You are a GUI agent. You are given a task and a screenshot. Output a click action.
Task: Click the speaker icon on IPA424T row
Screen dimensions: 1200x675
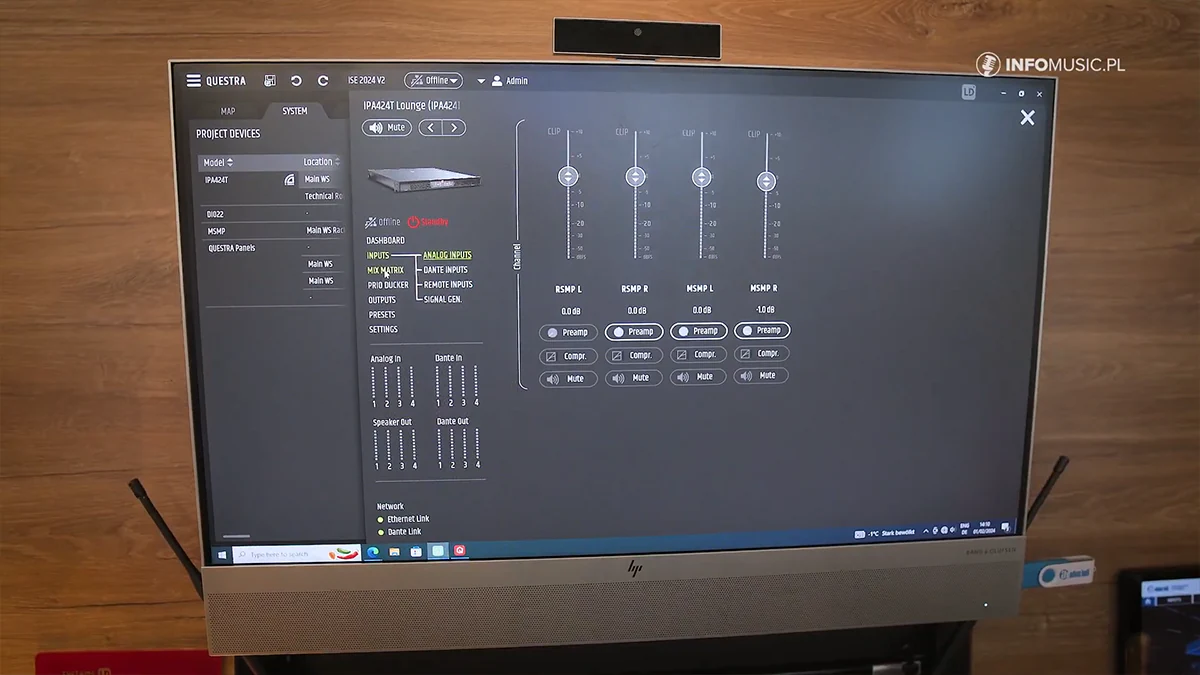(289, 180)
